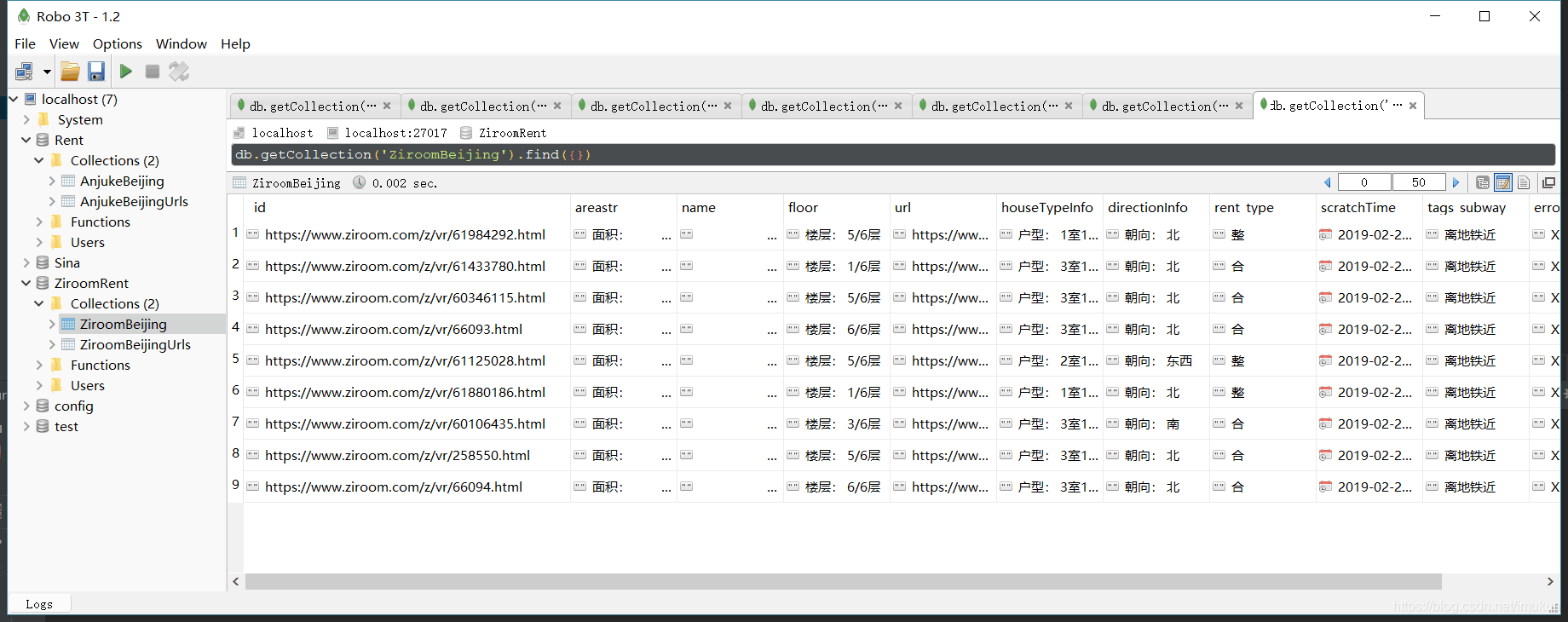Expand the AnjukeBeijing collection

pyautogui.click(x=52, y=181)
